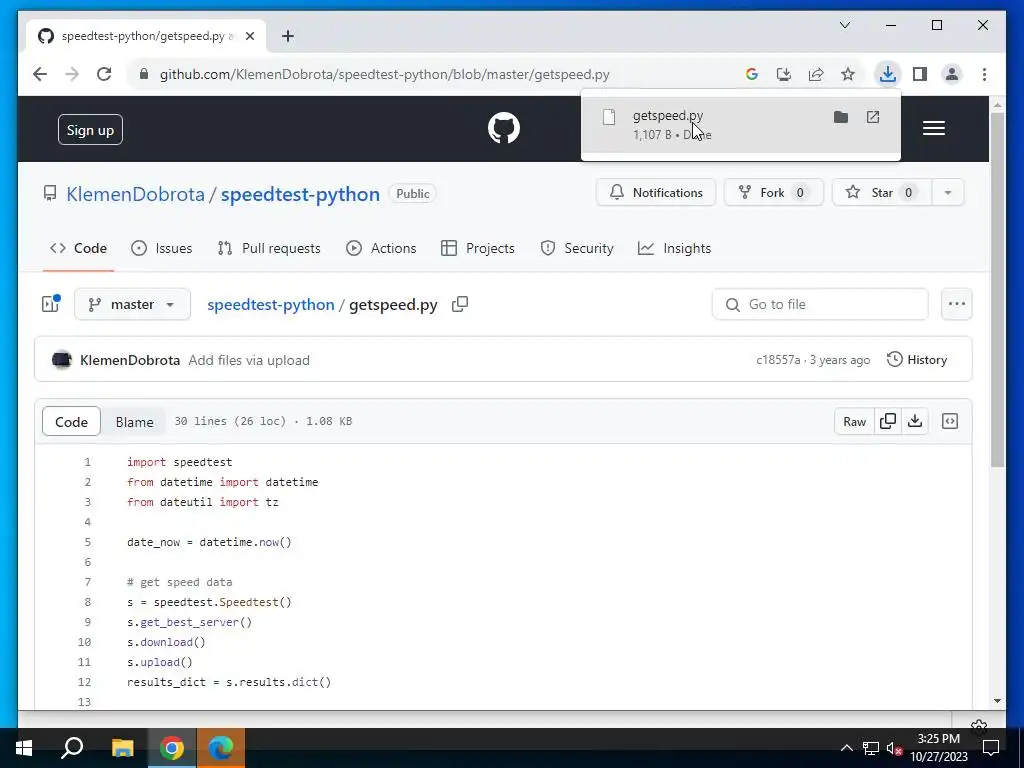Bookmark this tab with the star

click(x=848, y=74)
